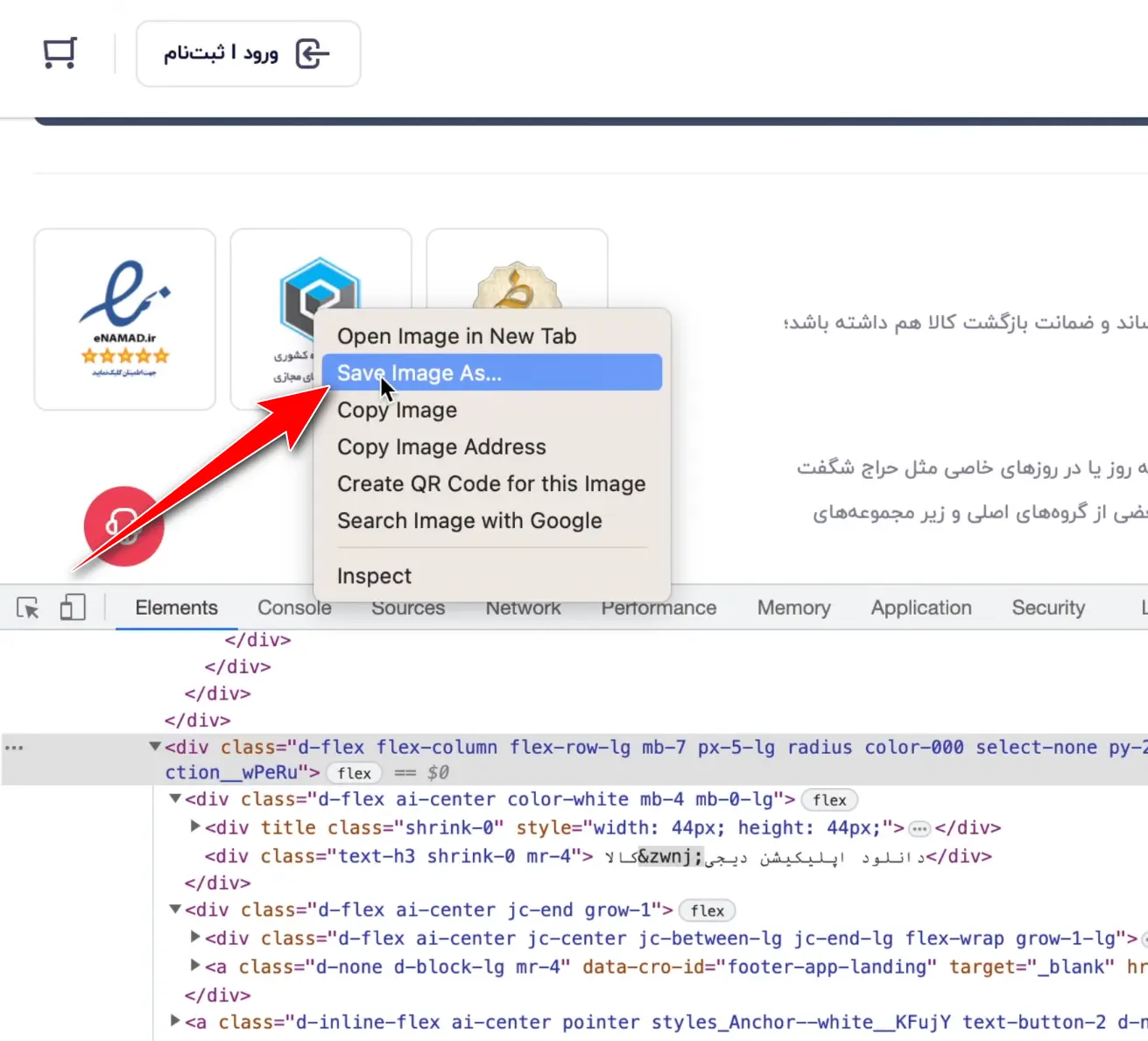Click the red headset support button
Image resolution: width=1148 pixels, height=1041 pixels.
coord(123,526)
